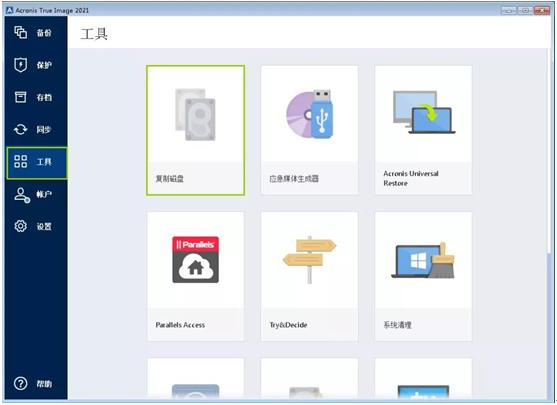The width and height of the screenshot is (557, 405).
Task: Click the CD and USB icon for 应急媒体生成器
Action: (309, 114)
